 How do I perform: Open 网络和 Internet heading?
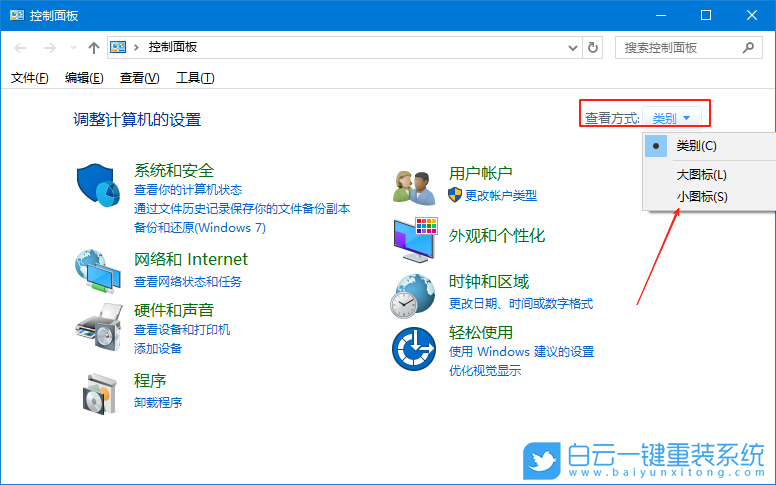pos(191,259)
